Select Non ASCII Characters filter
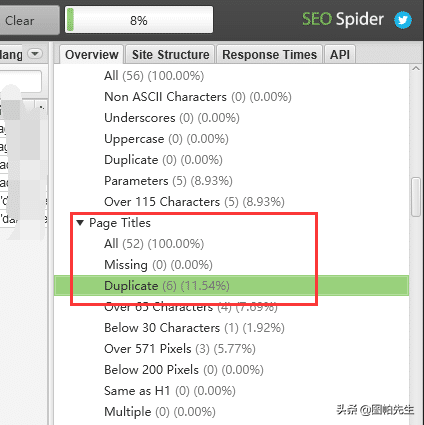The image size is (424, 425). click(x=198, y=97)
